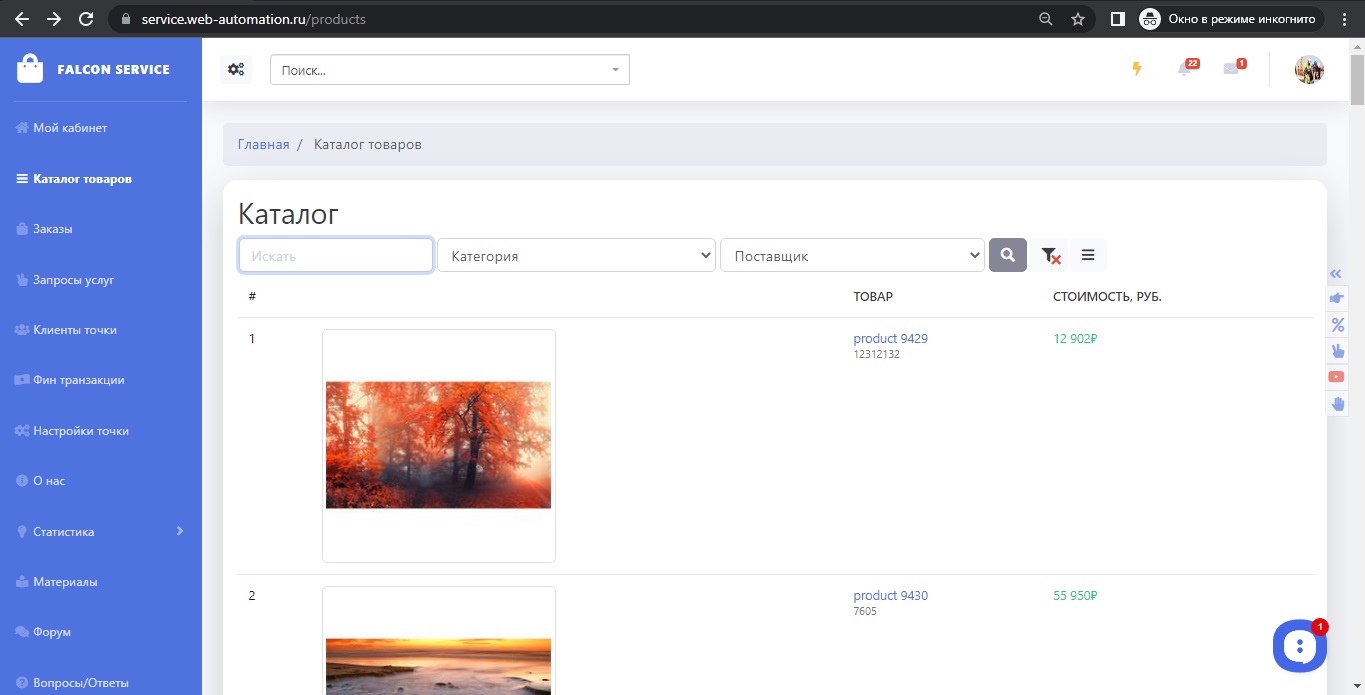Click the Искать catalog search field
1365x695 pixels.
tap(335, 256)
